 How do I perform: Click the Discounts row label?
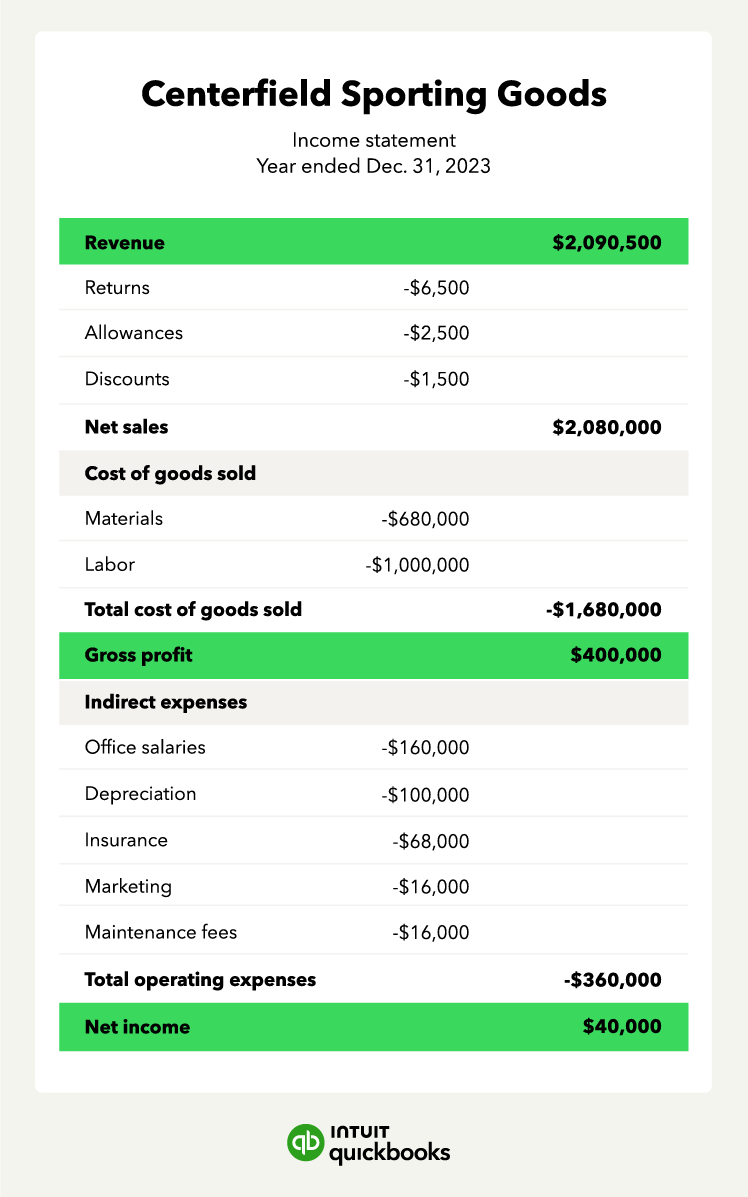[127, 379]
